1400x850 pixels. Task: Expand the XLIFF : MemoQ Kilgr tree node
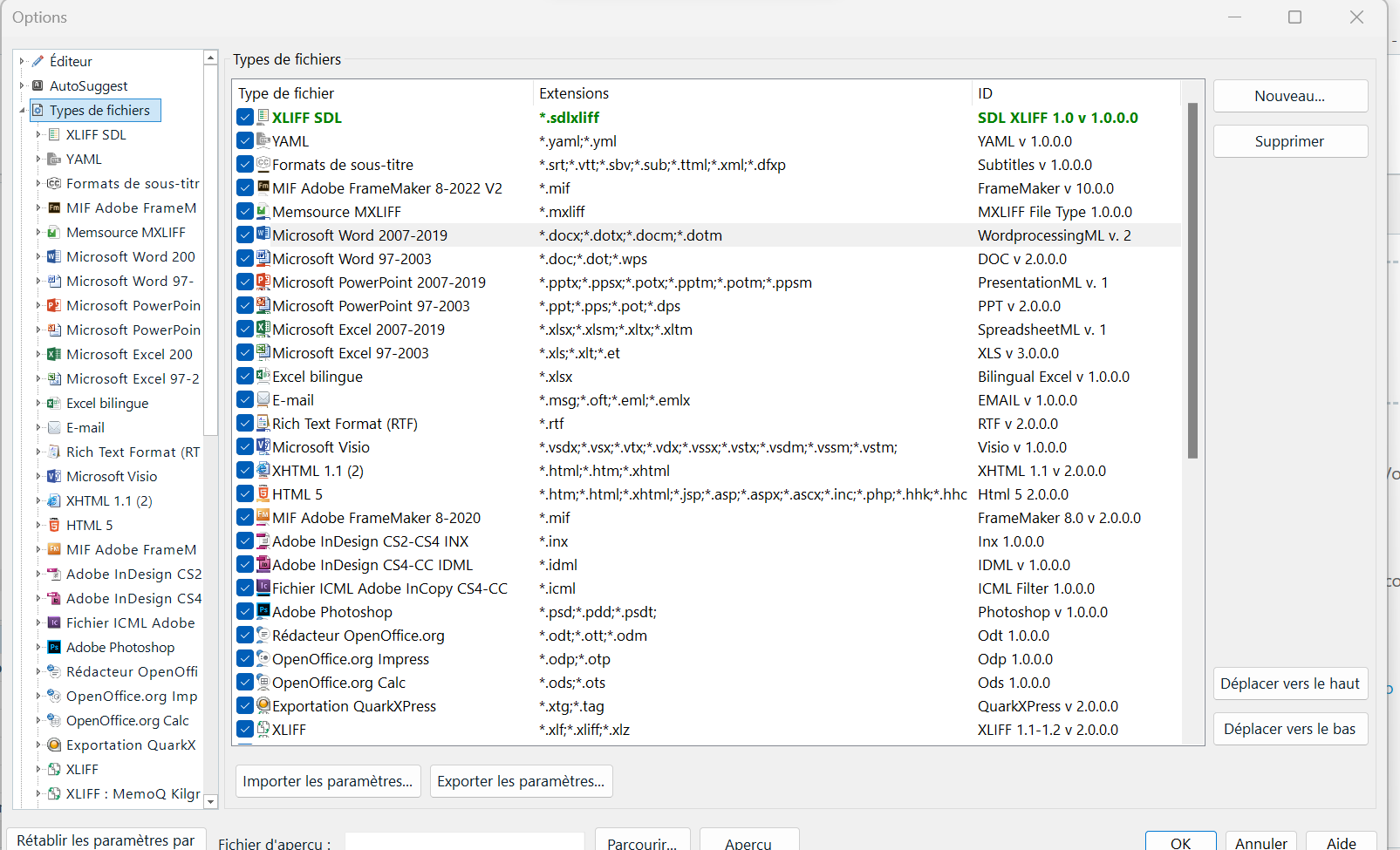point(38,793)
